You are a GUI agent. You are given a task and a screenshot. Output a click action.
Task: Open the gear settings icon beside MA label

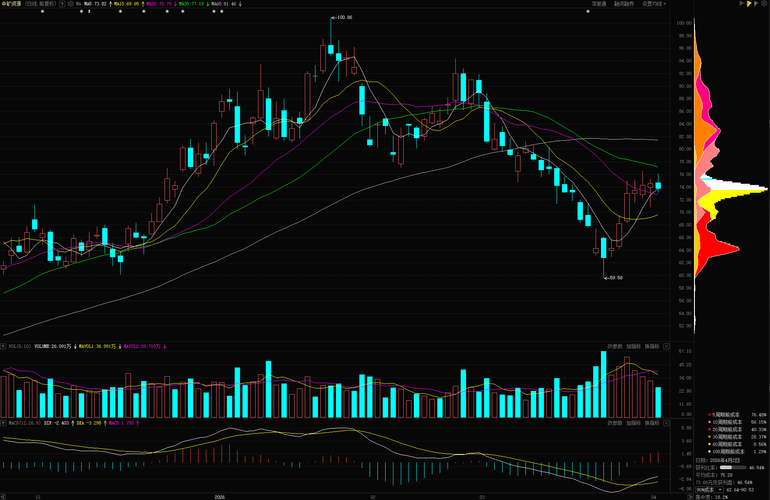coord(71,3)
